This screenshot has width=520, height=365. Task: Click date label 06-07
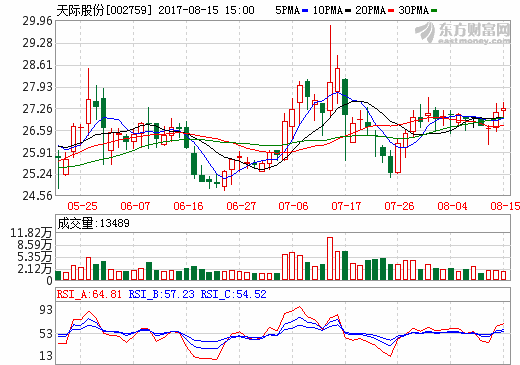(x=135, y=206)
